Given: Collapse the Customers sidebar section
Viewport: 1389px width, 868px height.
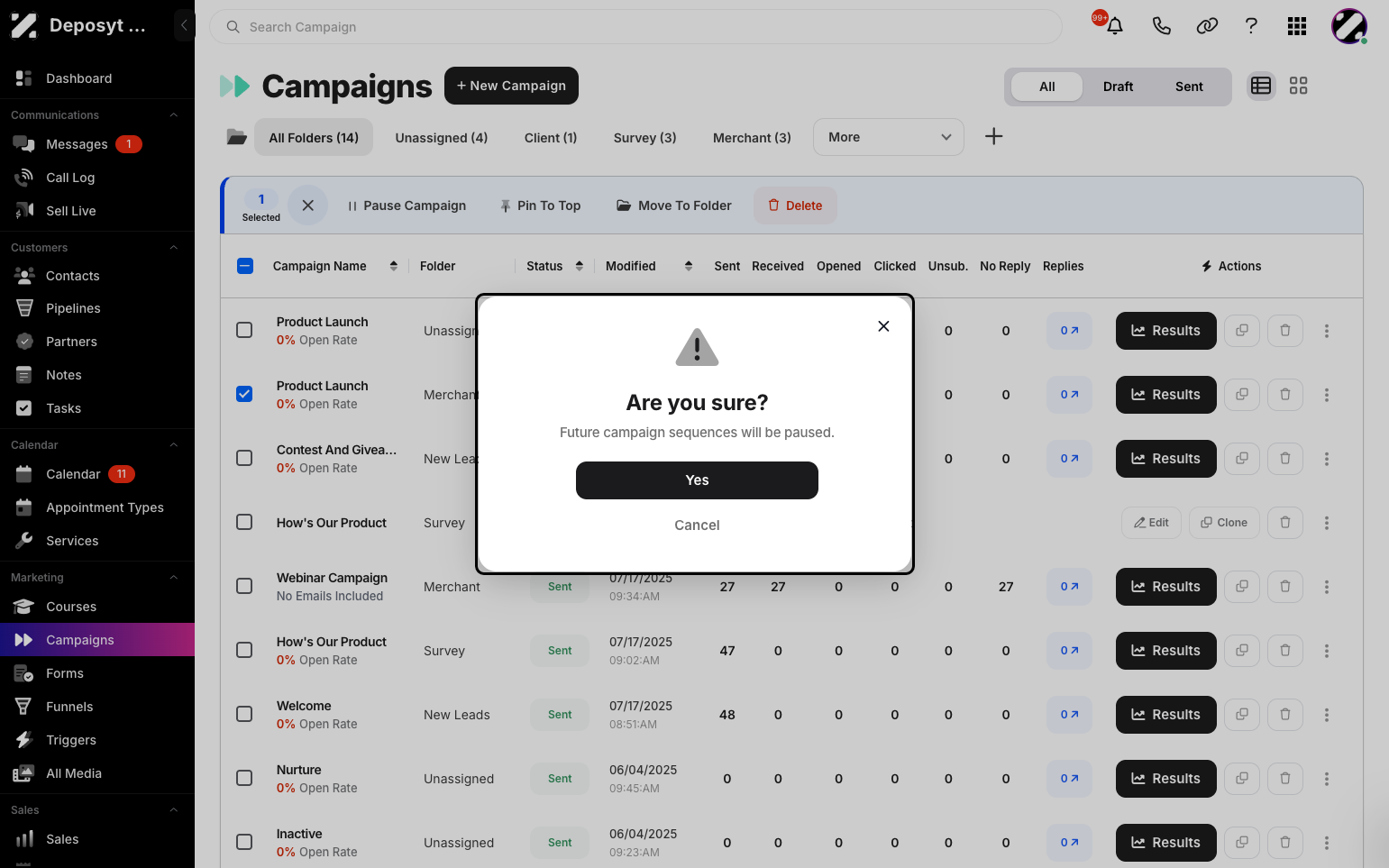Looking at the screenshot, I should [174, 248].
